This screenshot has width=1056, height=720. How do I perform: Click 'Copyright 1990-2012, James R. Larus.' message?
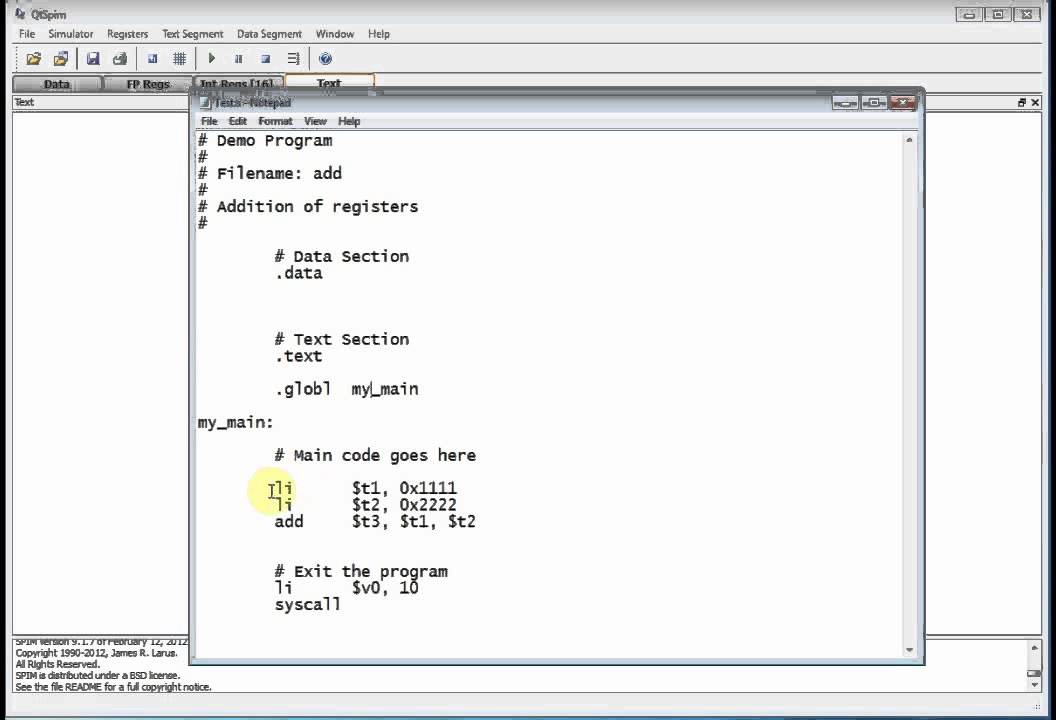pyautogui.click(x=96, y=653)
